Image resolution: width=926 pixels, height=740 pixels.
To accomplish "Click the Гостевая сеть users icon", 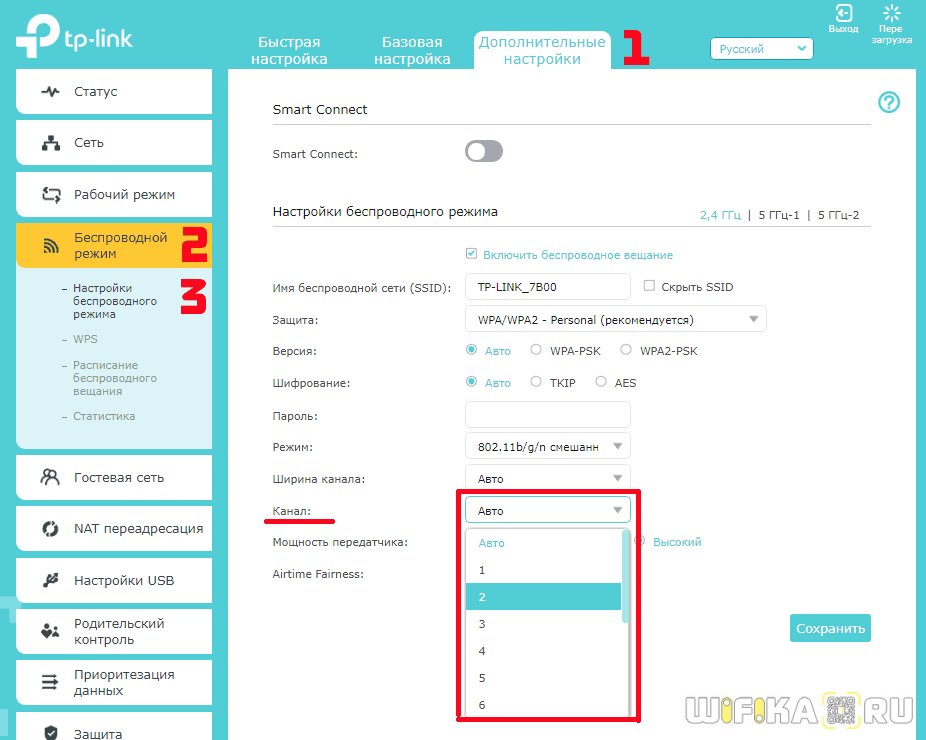I will 50,477.
